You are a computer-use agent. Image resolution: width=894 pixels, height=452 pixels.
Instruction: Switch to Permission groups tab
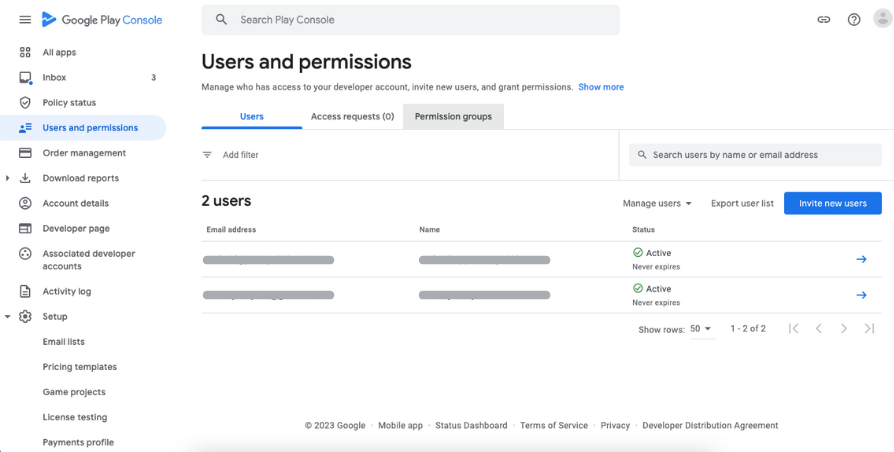[x=453, y=117]
